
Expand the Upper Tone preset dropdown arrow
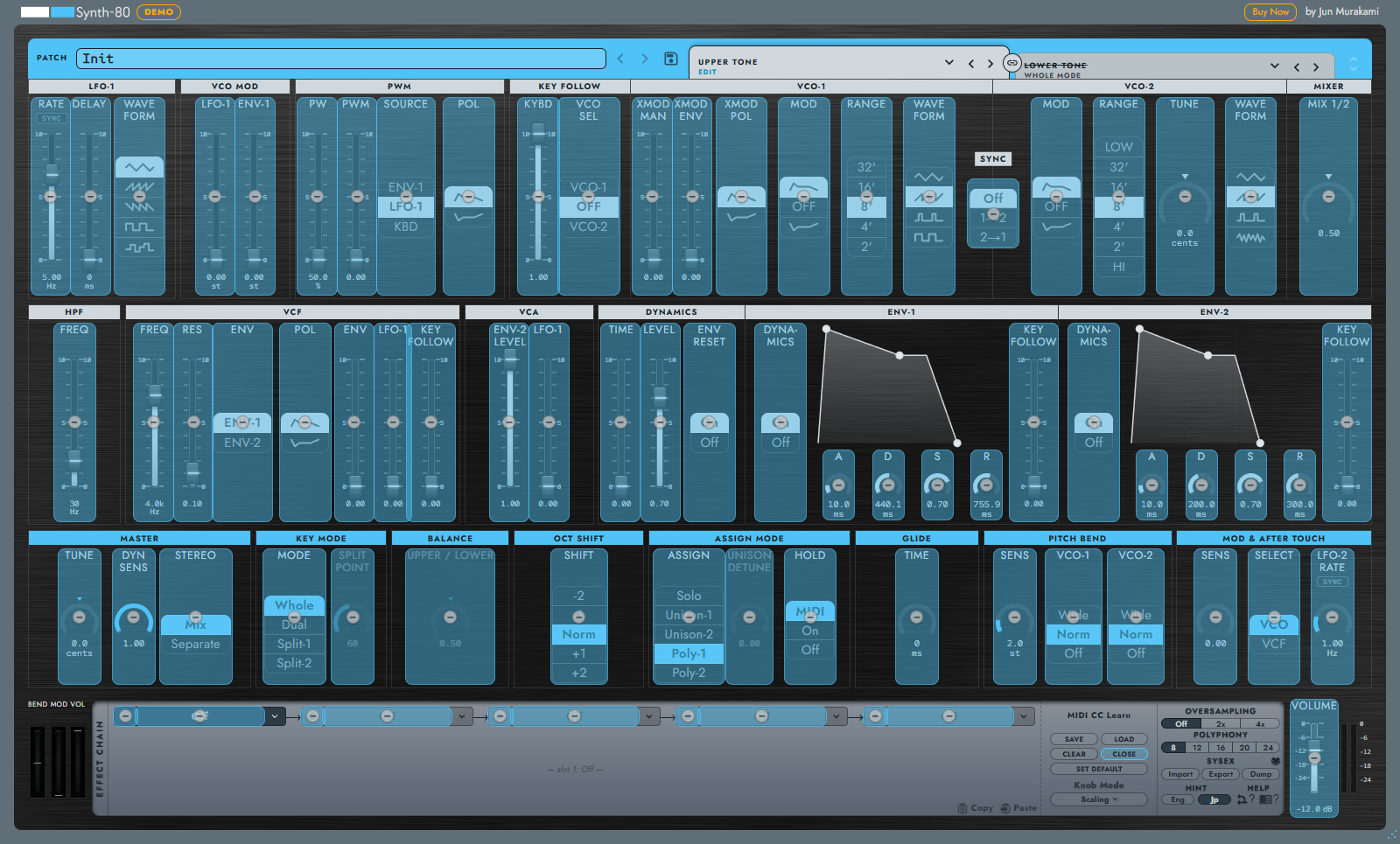(949, 63)
